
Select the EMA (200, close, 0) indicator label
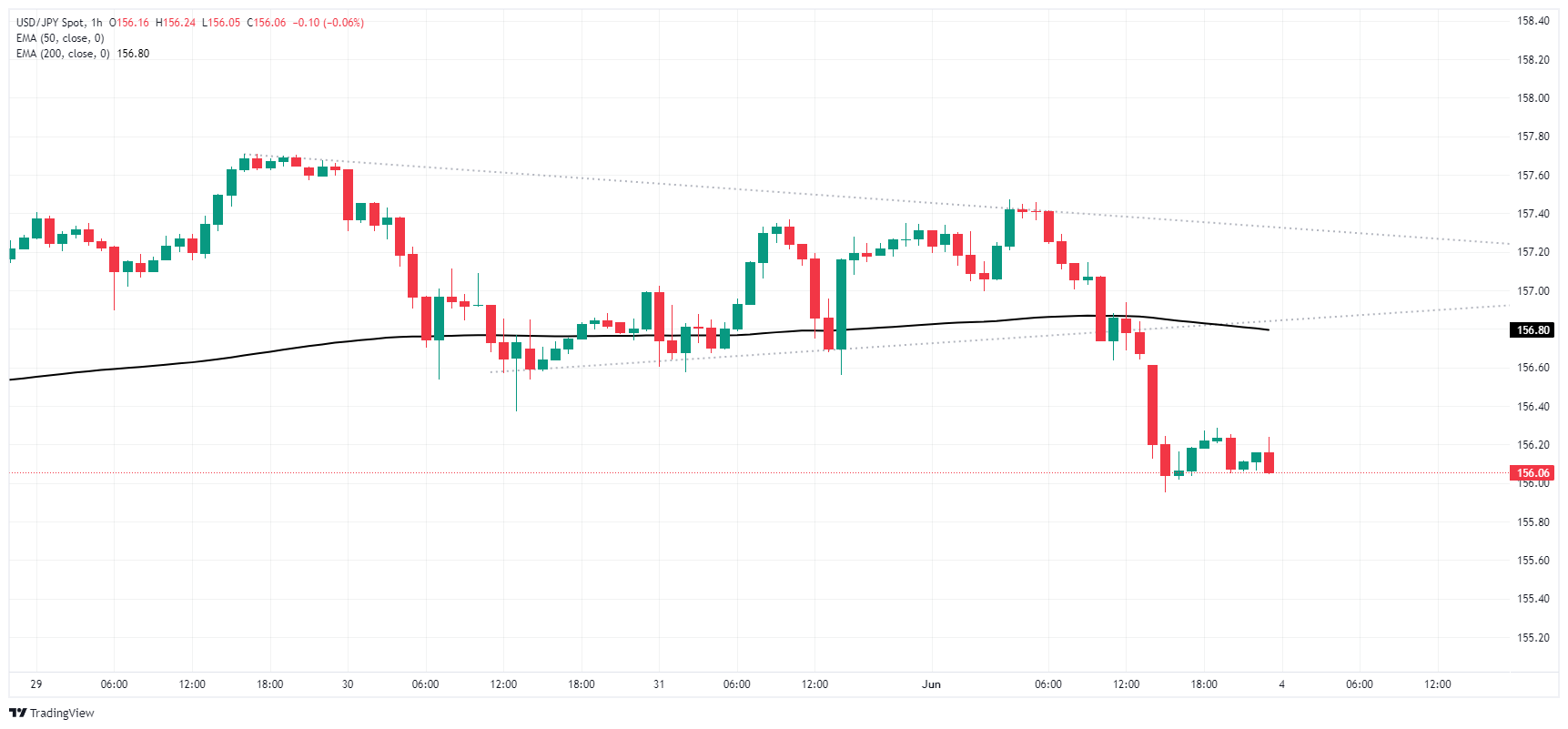tap(63, 54)
